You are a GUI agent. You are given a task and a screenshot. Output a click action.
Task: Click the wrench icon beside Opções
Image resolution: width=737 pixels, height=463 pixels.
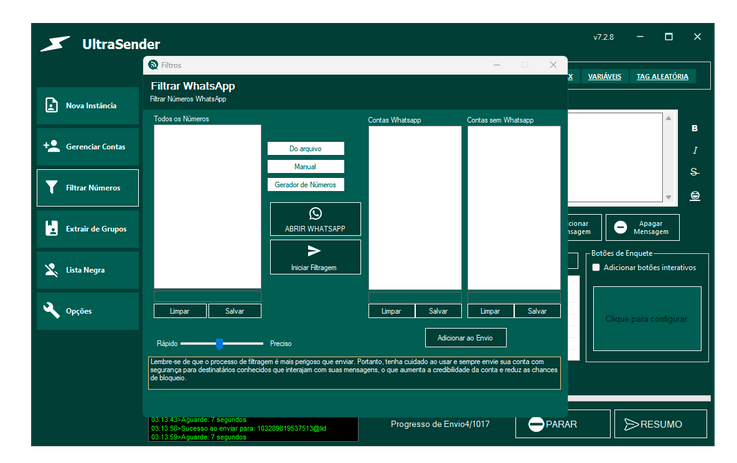tap(51, 311)
